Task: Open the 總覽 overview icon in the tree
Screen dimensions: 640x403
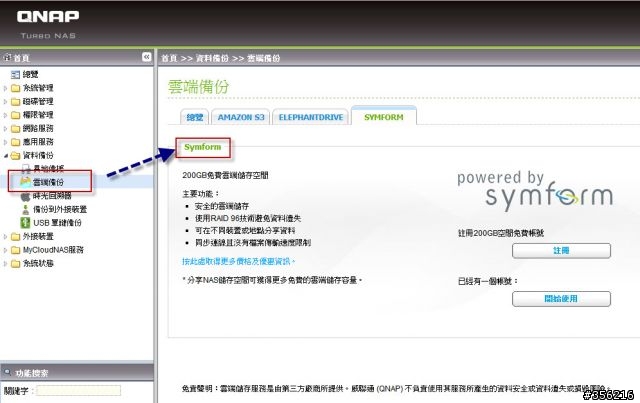Action: [x=16, y=74]
